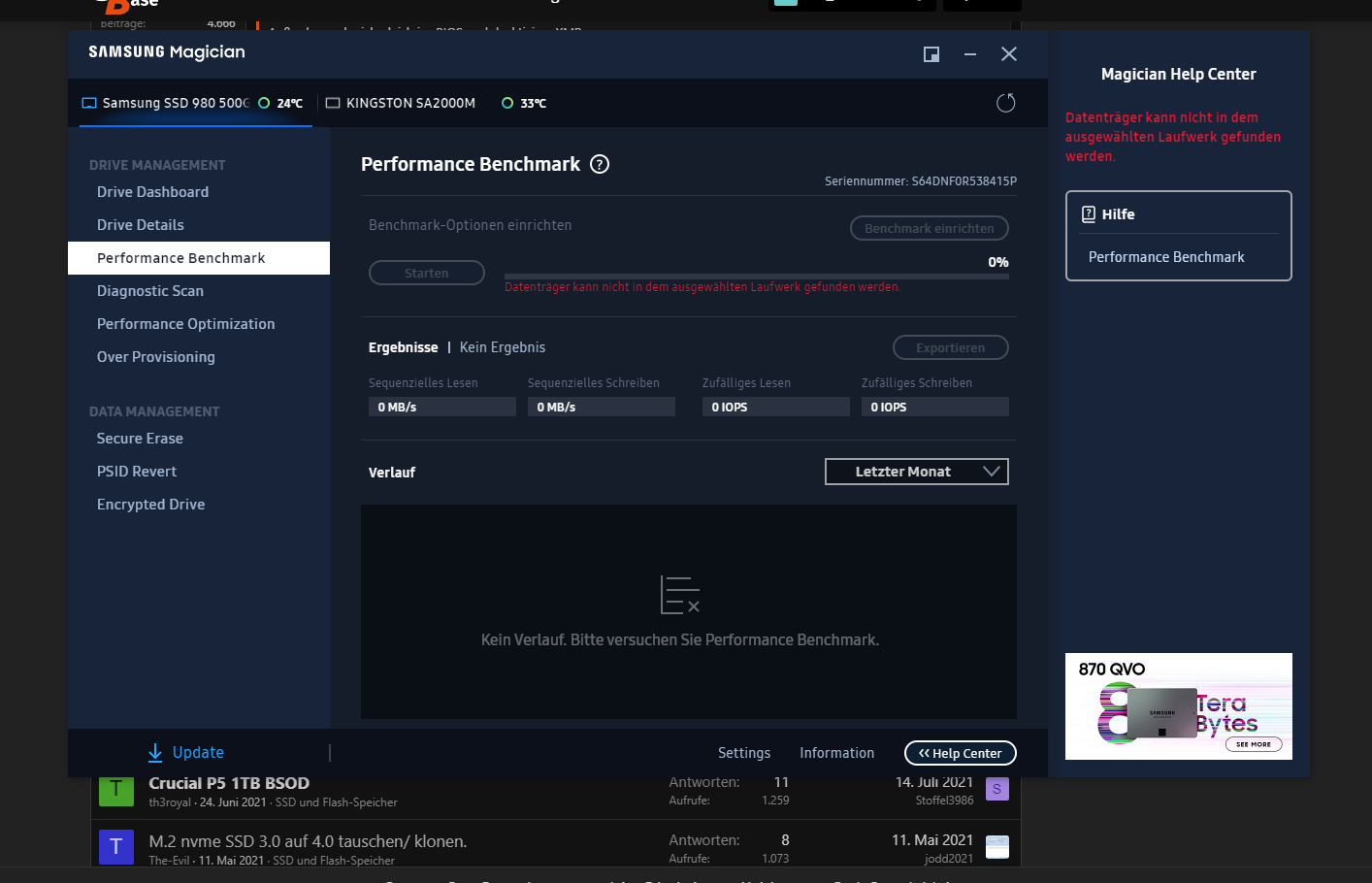Click the purple S user avatar
The image size is (1372, 883).
(x=997, y=789)
